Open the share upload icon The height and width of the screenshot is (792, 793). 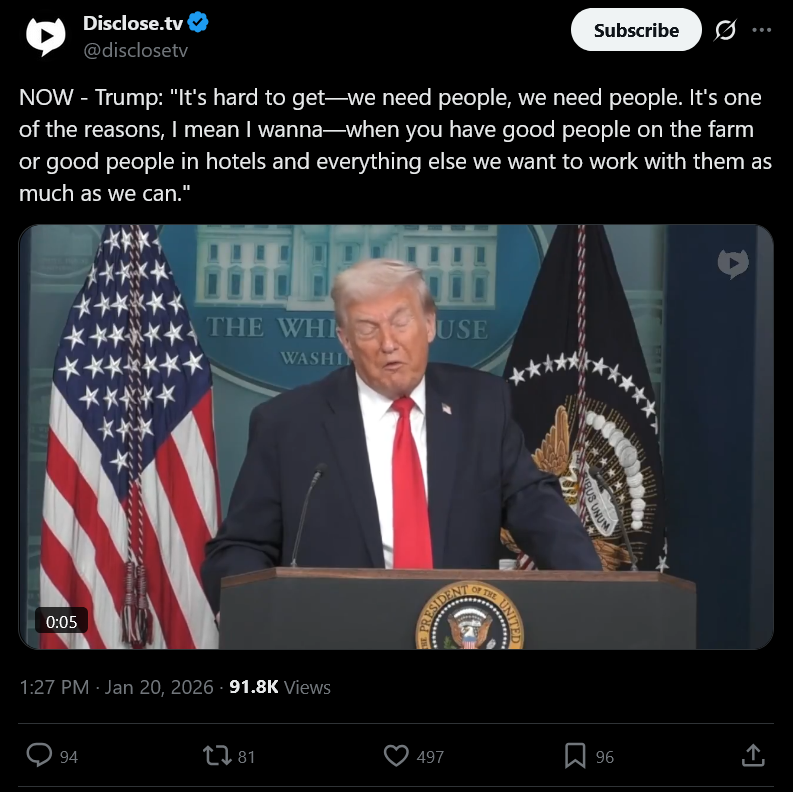(753, 756)
